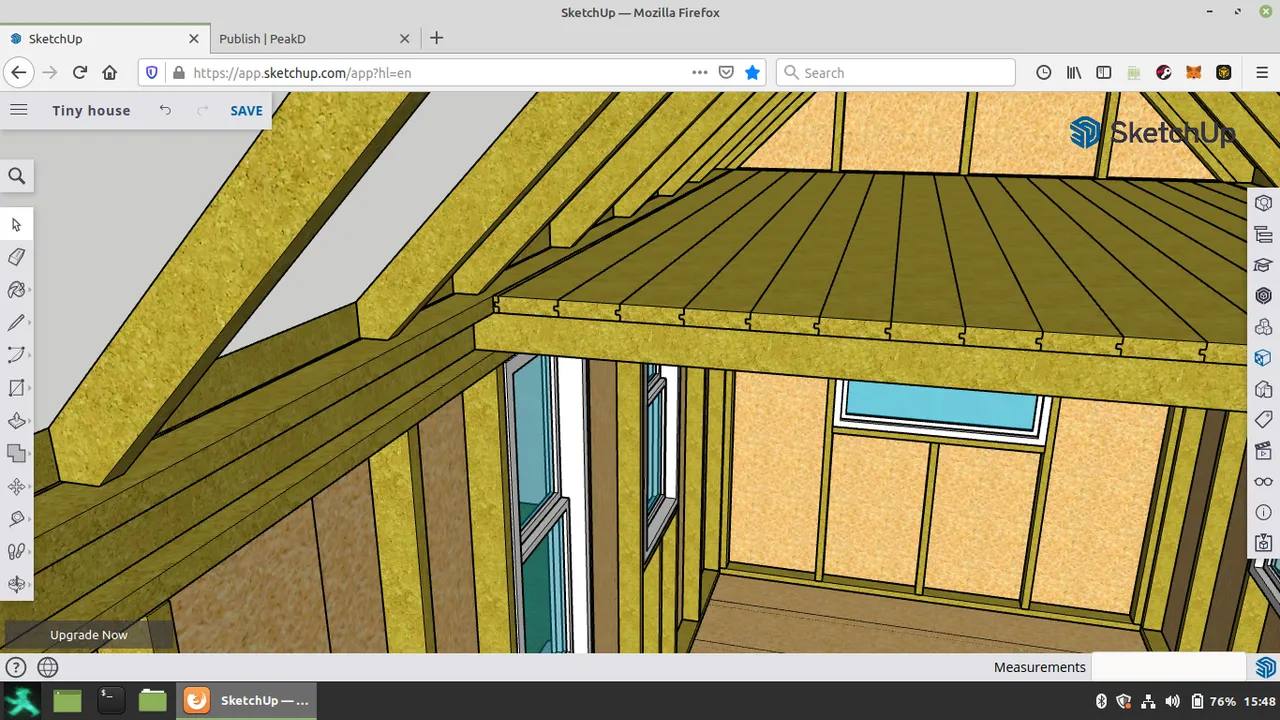Expand the Walk tool flyout arrow
The height and width of the screenshot is (720, 1280).
tap(30, 552)
